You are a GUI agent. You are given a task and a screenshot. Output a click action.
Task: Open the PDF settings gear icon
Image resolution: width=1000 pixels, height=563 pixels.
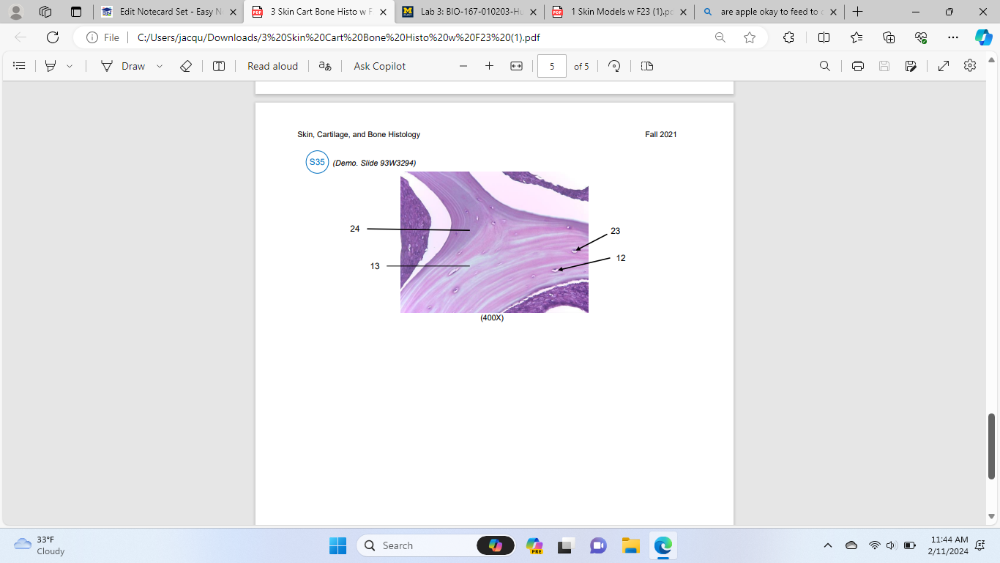tap(969, 66)
